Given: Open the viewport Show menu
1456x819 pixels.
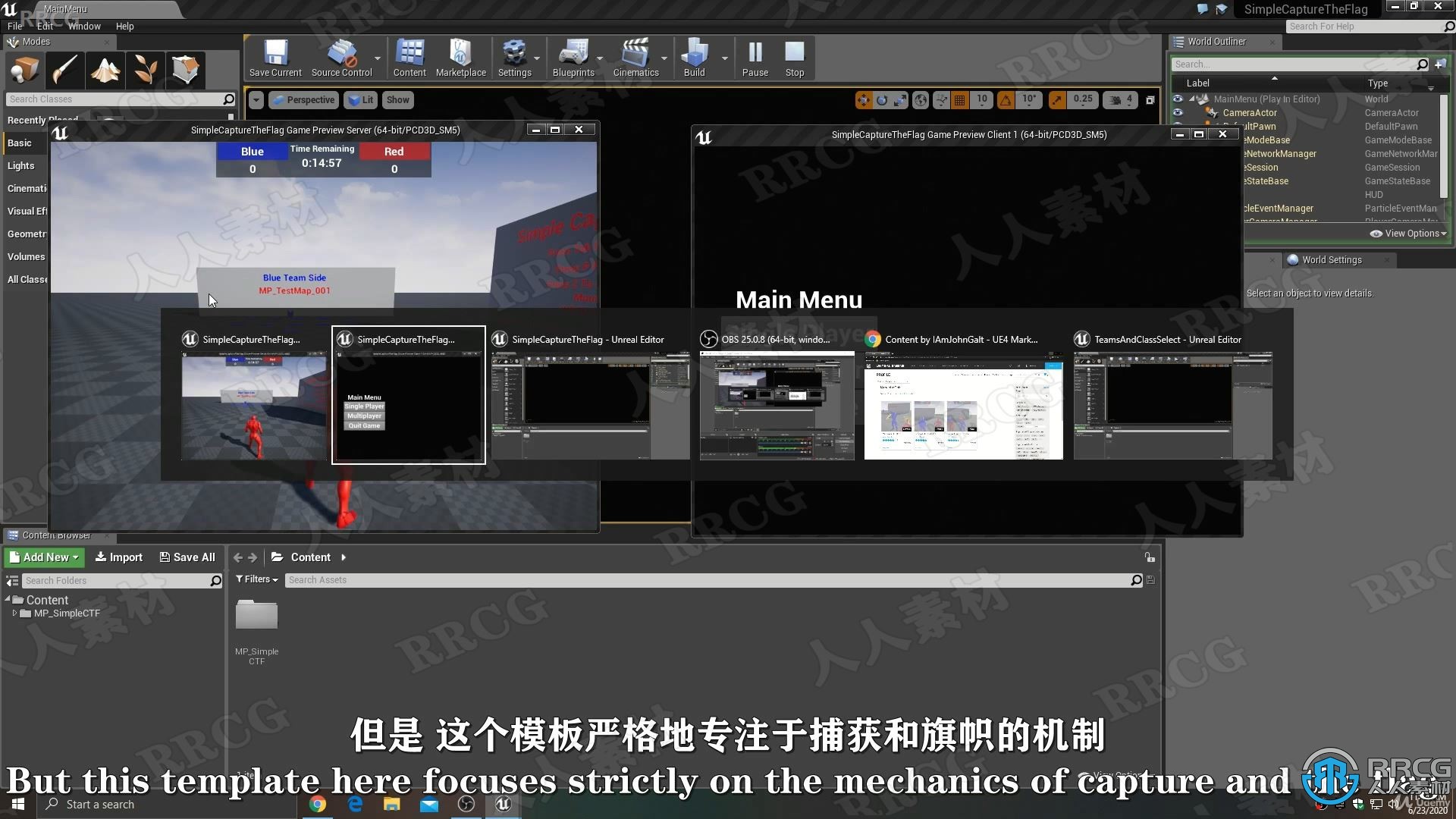Looking at the screenshot, I should click(397, 100).
